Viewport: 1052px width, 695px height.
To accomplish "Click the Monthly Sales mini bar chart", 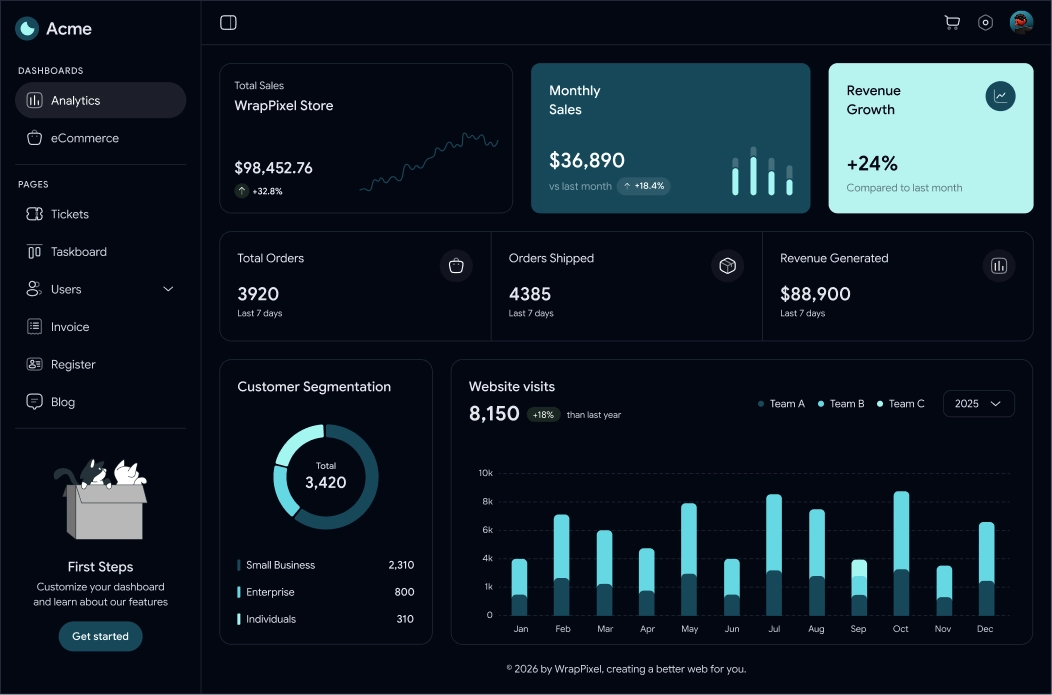I will coord(762,171).
